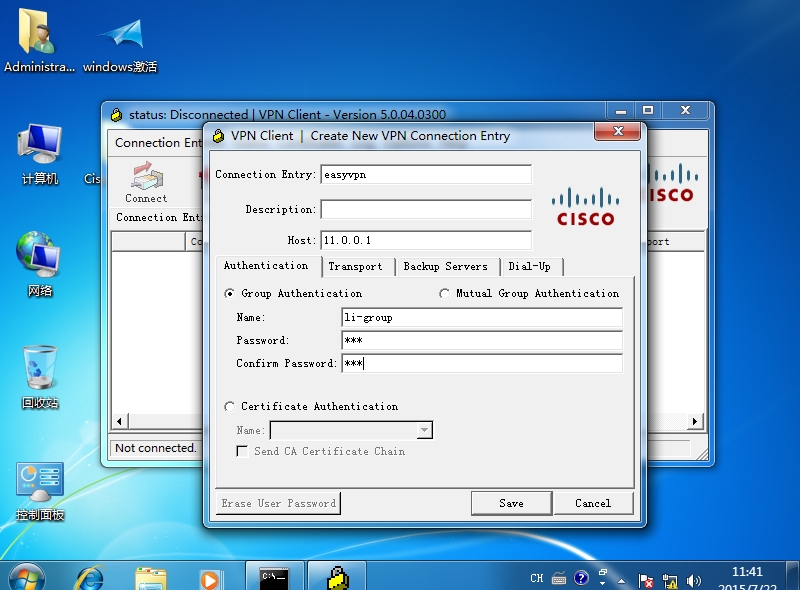Minimize the main VPN Client window
The height and width of the screenshot is (590, 800).
(x=621, y=110)
